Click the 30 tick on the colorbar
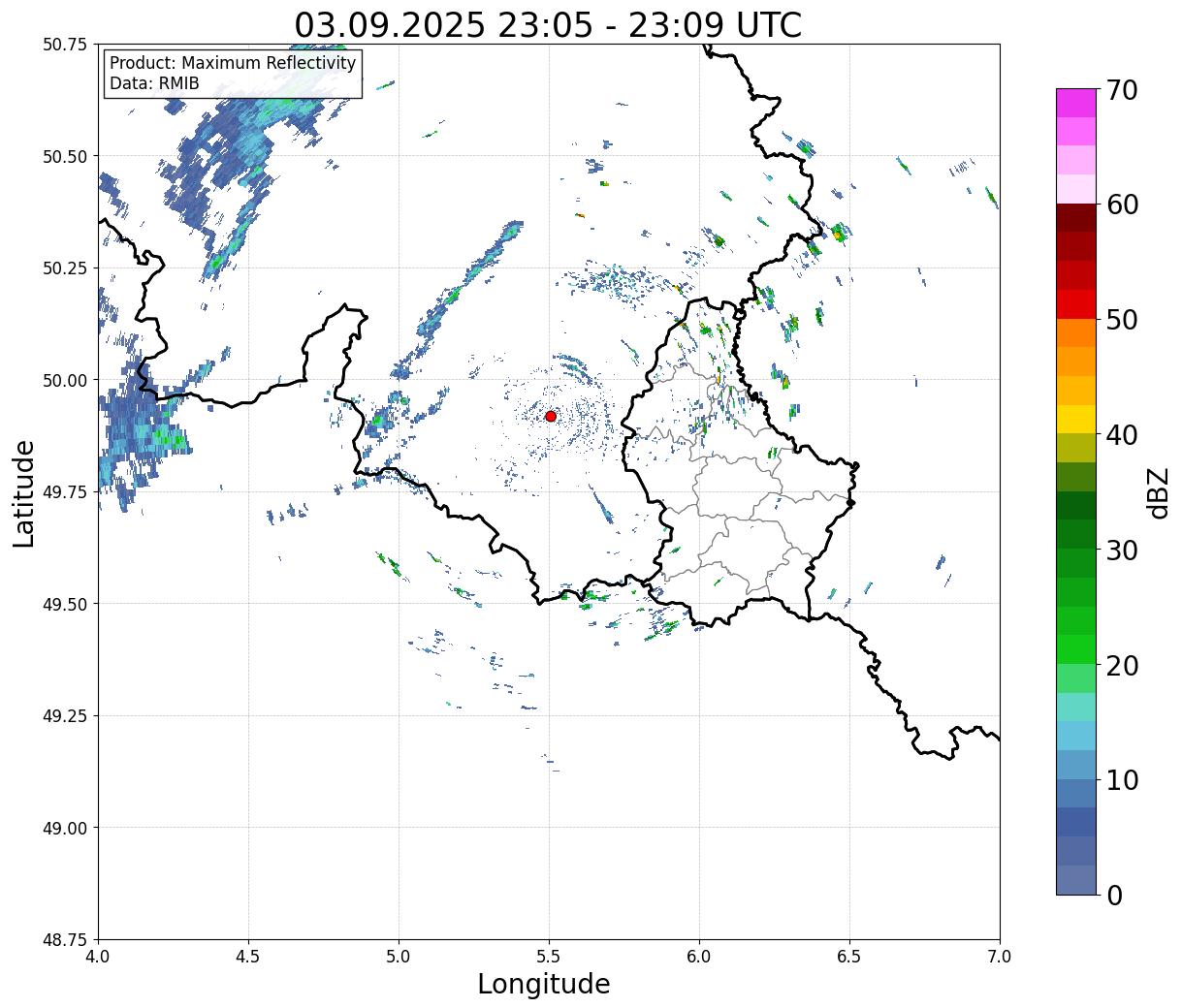The height and width of the screenshot is (1008, 1182). pos(1121,551)
